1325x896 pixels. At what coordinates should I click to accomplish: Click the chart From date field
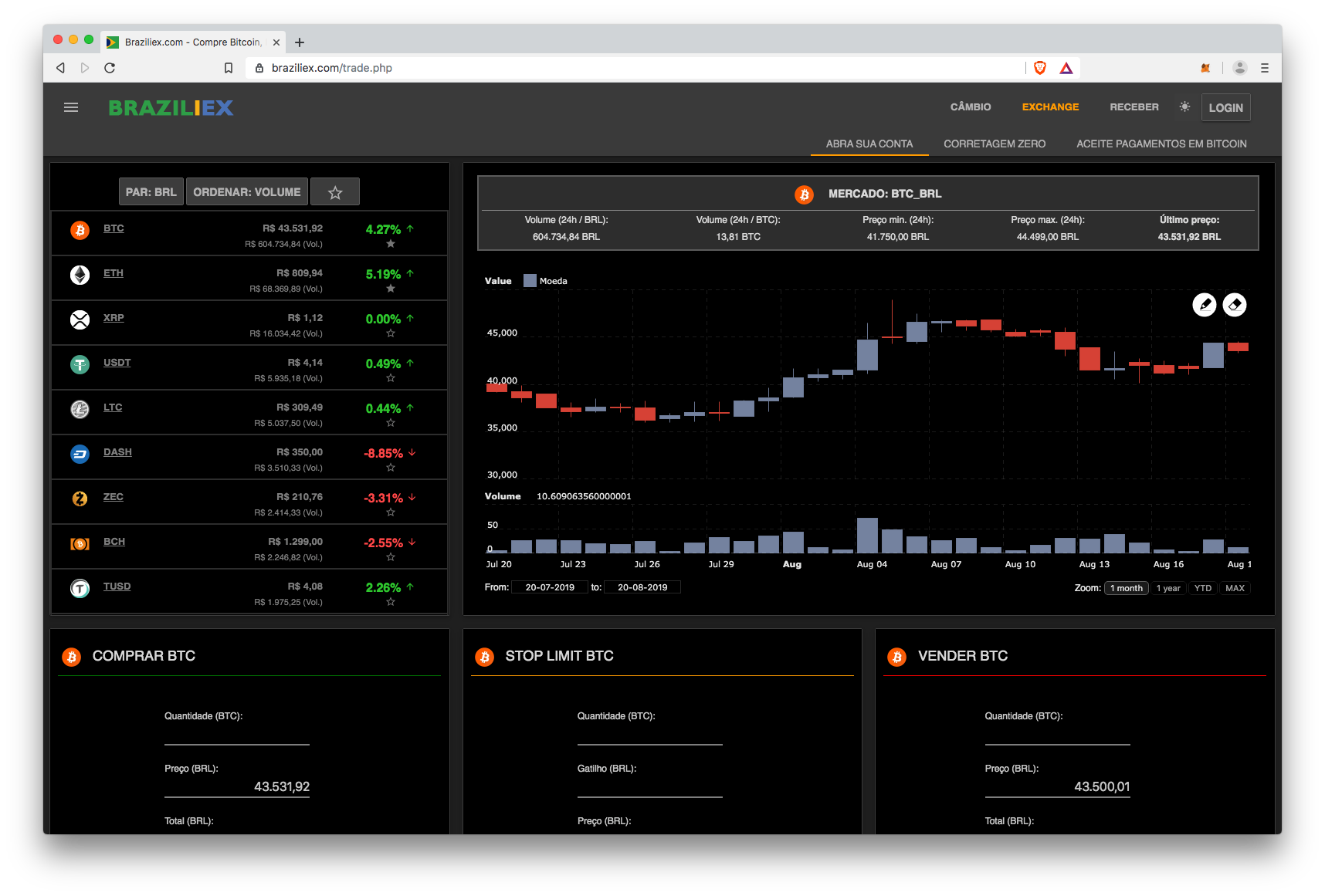click(550, 587)
